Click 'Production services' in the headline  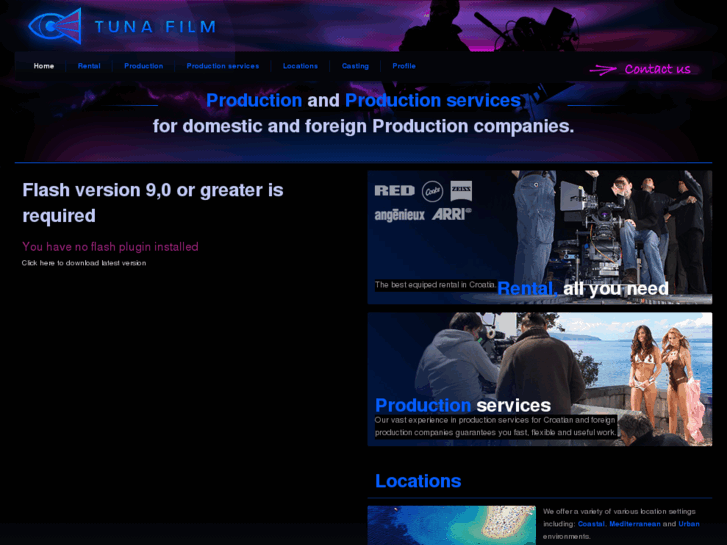(433, 100)
